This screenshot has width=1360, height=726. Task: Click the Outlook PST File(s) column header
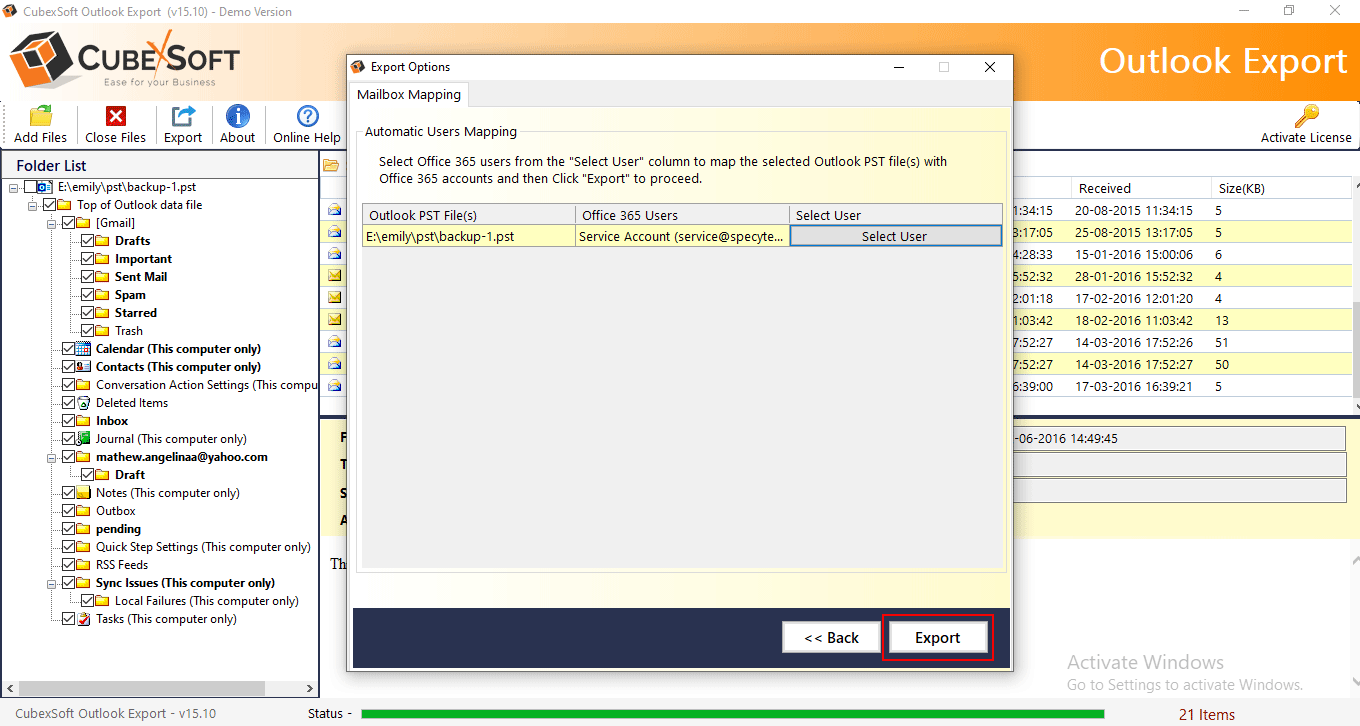click(x=469, y=215)
